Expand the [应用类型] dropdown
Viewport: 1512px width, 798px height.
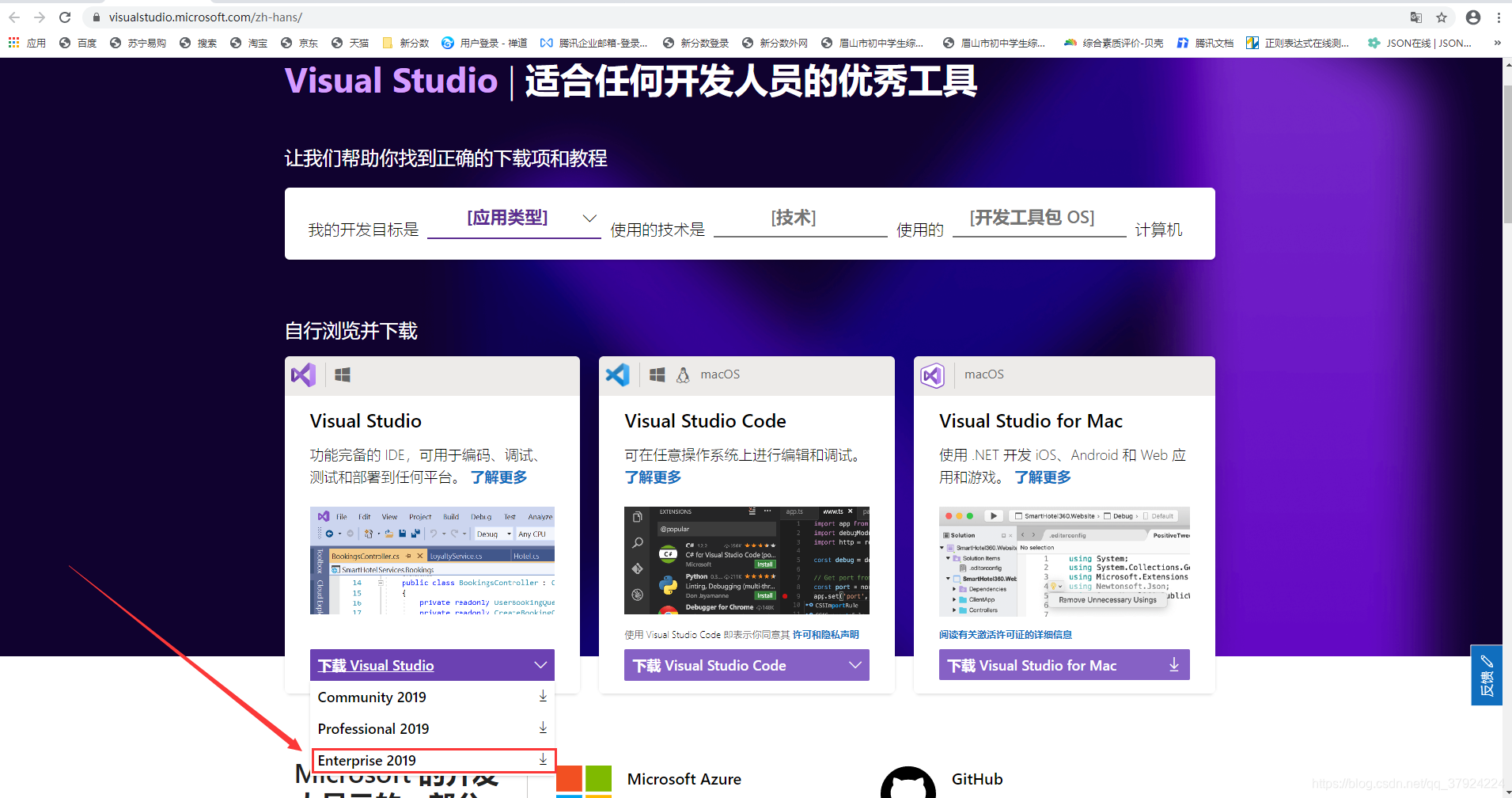[514, 218]
